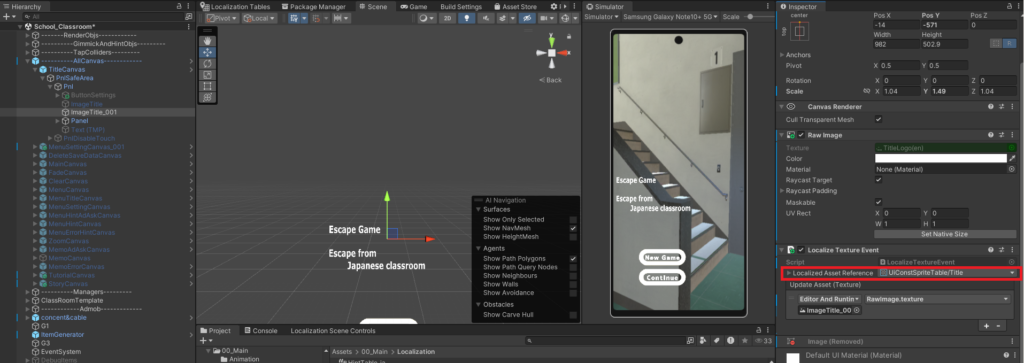Select the Scale tool in Scene toolbar

(207, 74)
